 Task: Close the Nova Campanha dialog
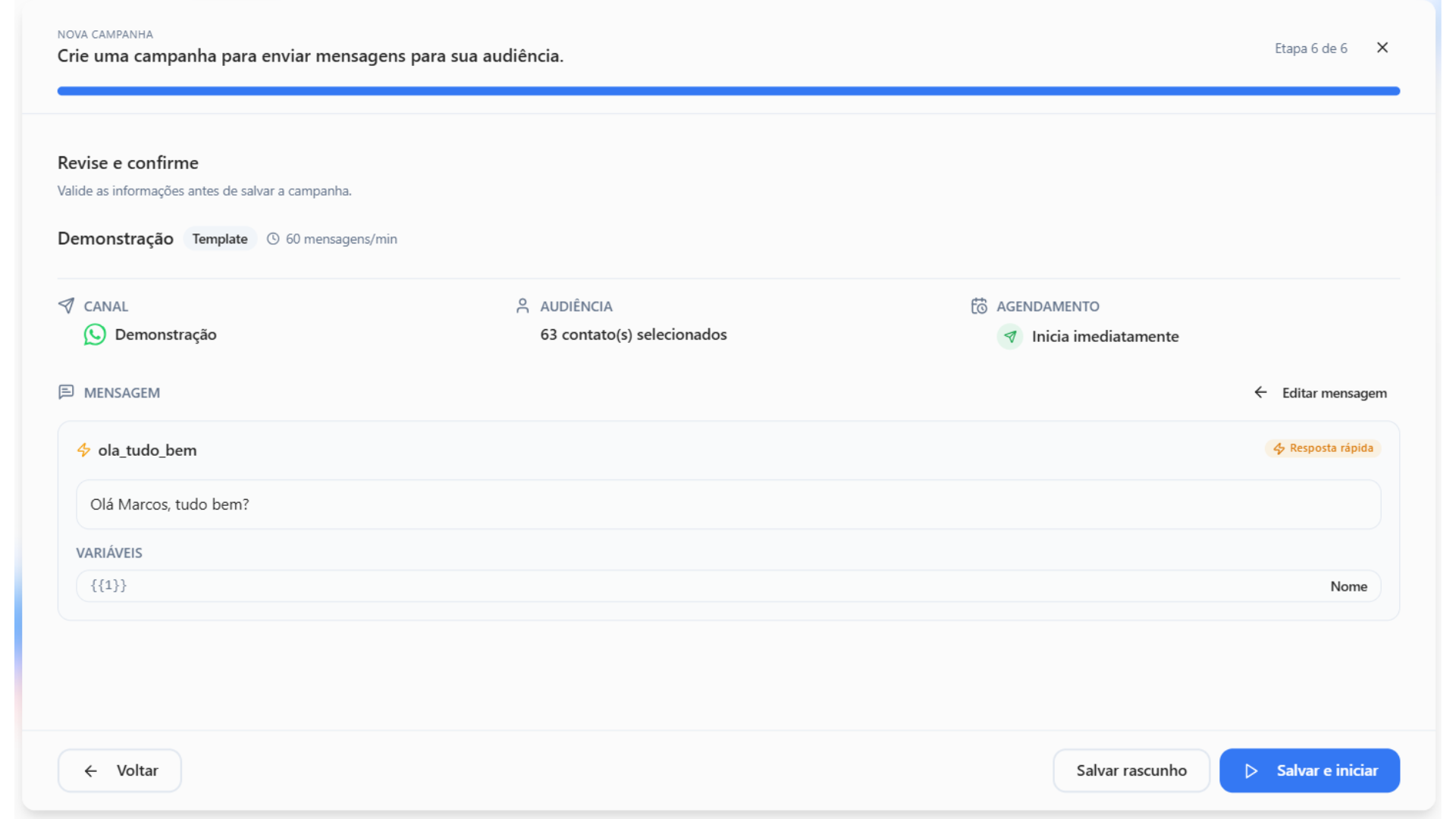tap(1382, 48)
